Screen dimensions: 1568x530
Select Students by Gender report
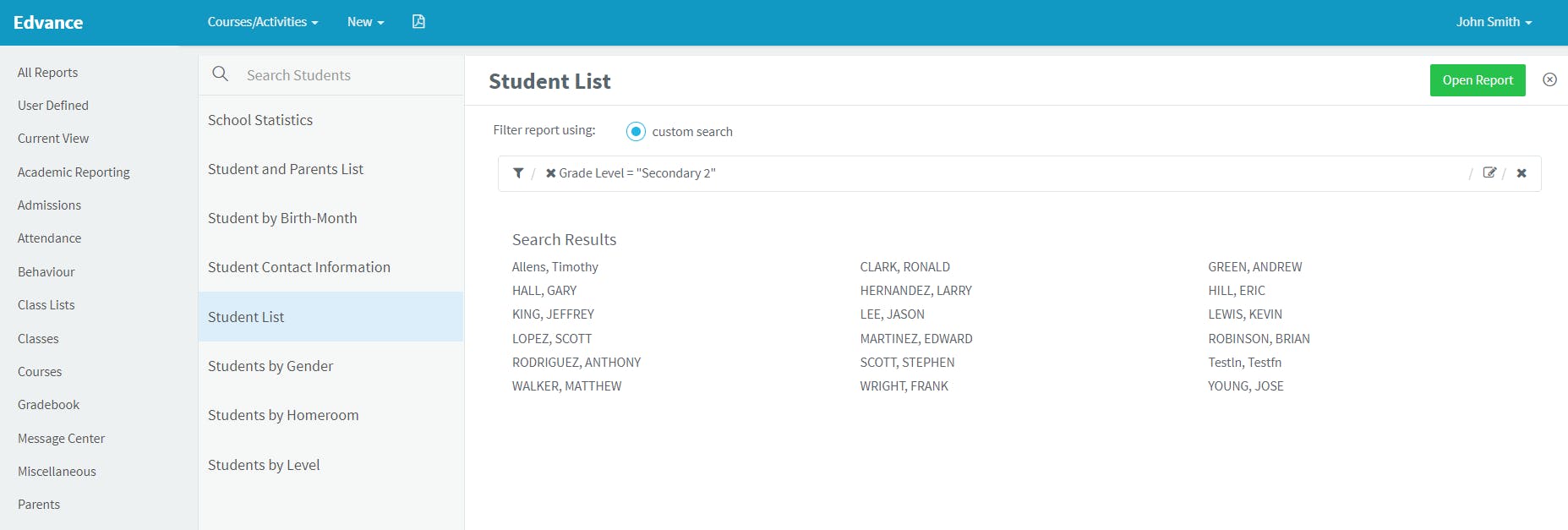tap(270, 366)
